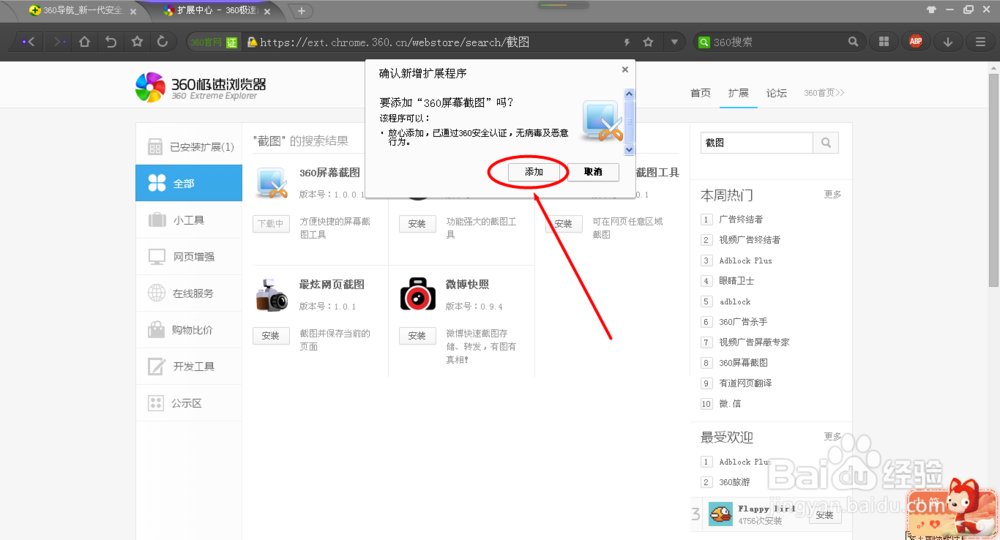1000x540 pixels.
Task: Open a new tab with plus button
Action: (x=301, y=11)
